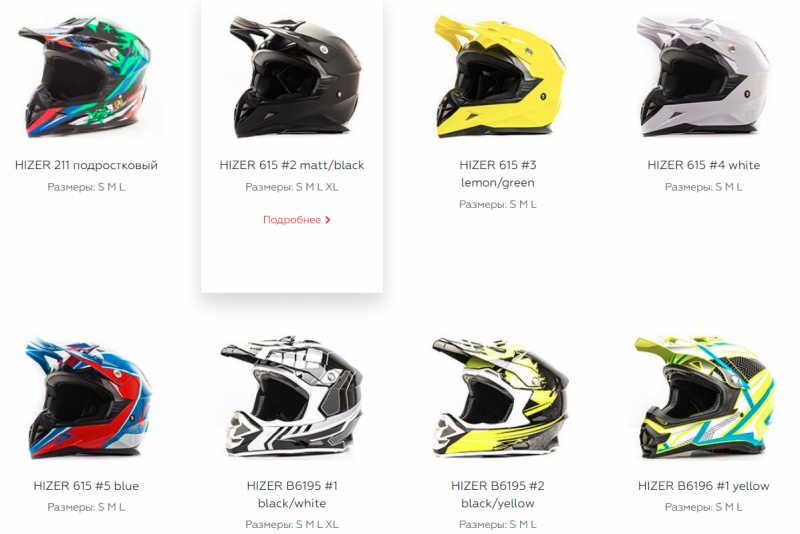
Task: Open the HIZER B6195 #1 black/white title link
Action: pyautogui.click(x=292, y=495)
